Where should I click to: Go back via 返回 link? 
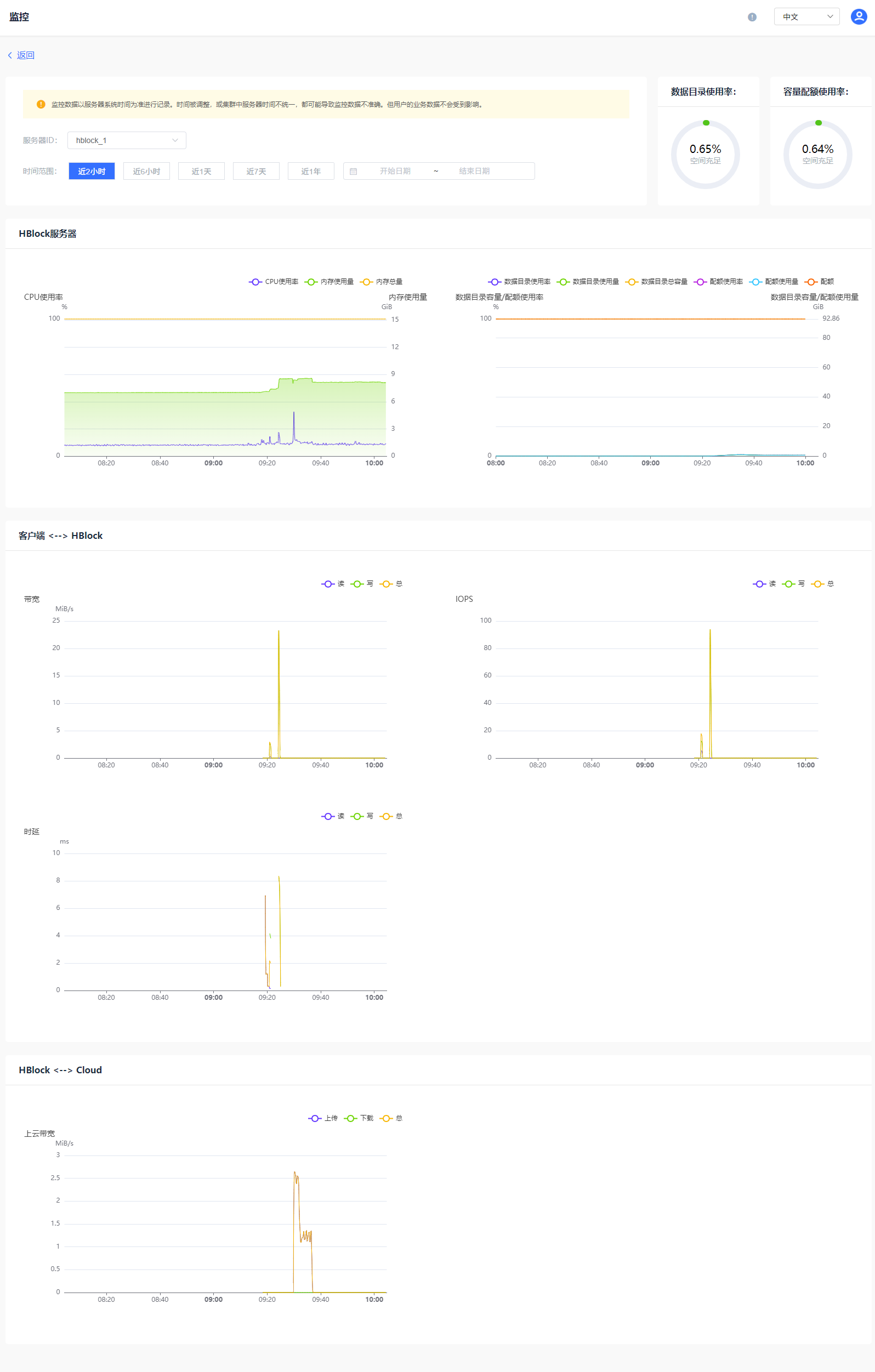(26, 55)
